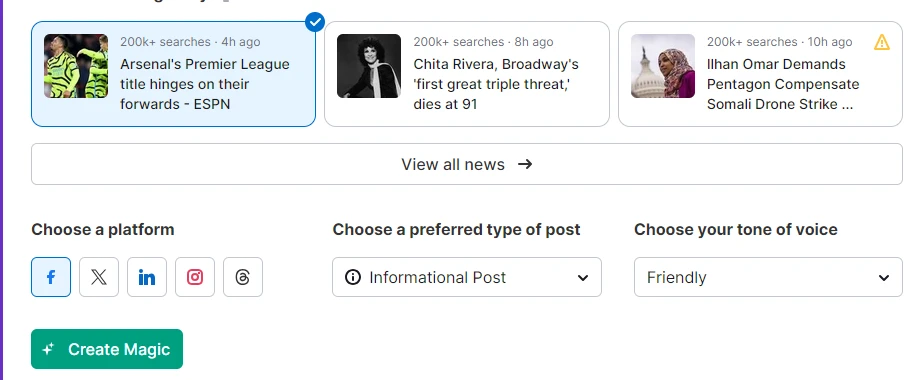Click the Chita Rivera black-and-white photo

[x=369, y=66]
